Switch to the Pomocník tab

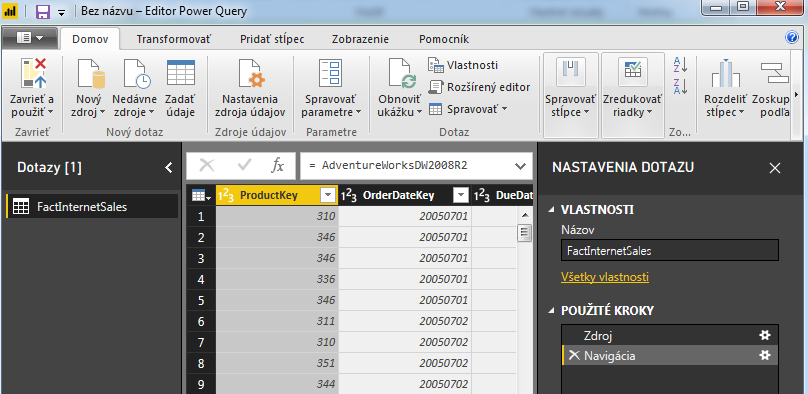click(444, 39)
